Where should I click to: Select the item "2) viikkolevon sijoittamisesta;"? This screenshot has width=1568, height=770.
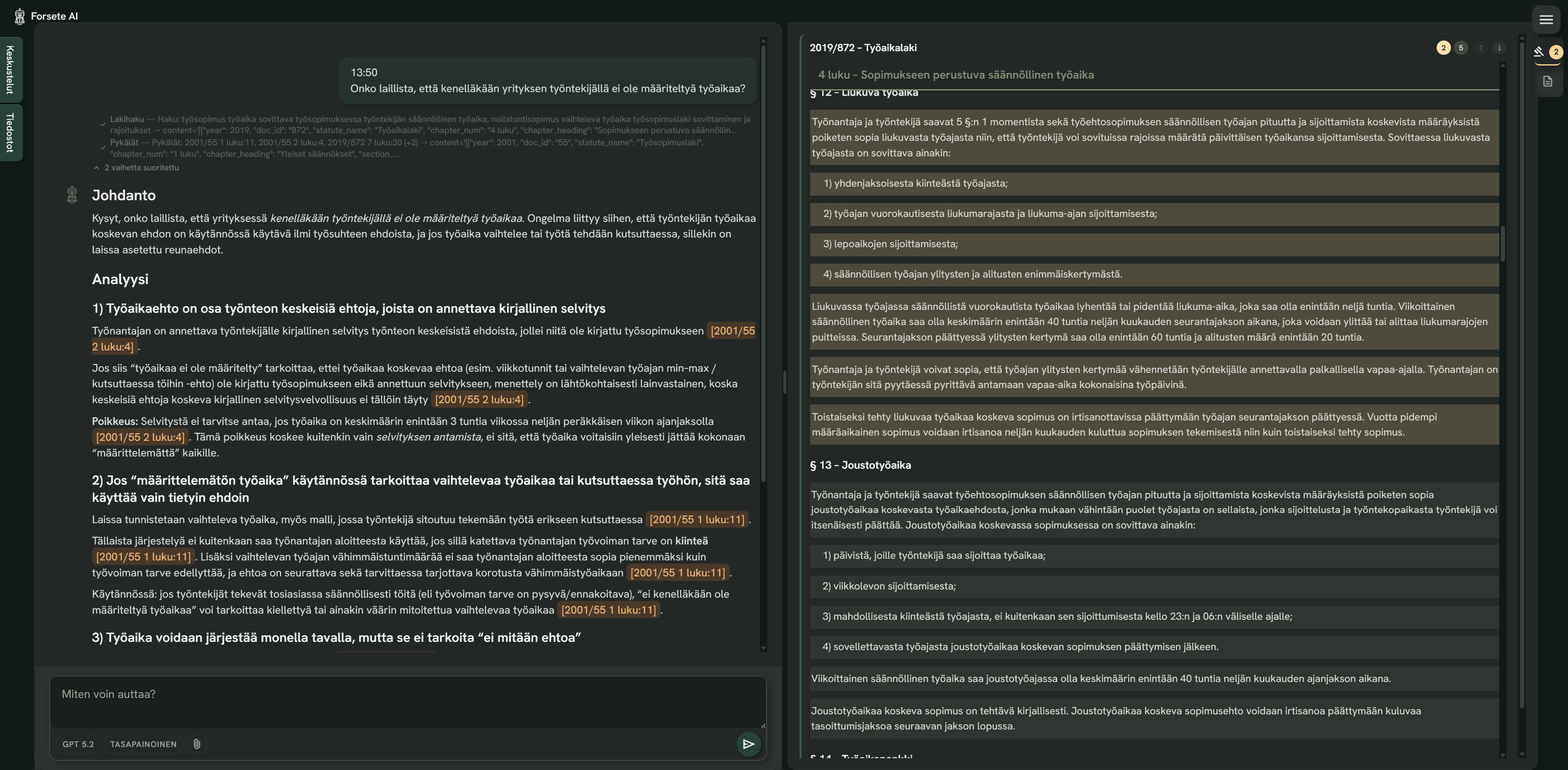(x=1154, y=586)
